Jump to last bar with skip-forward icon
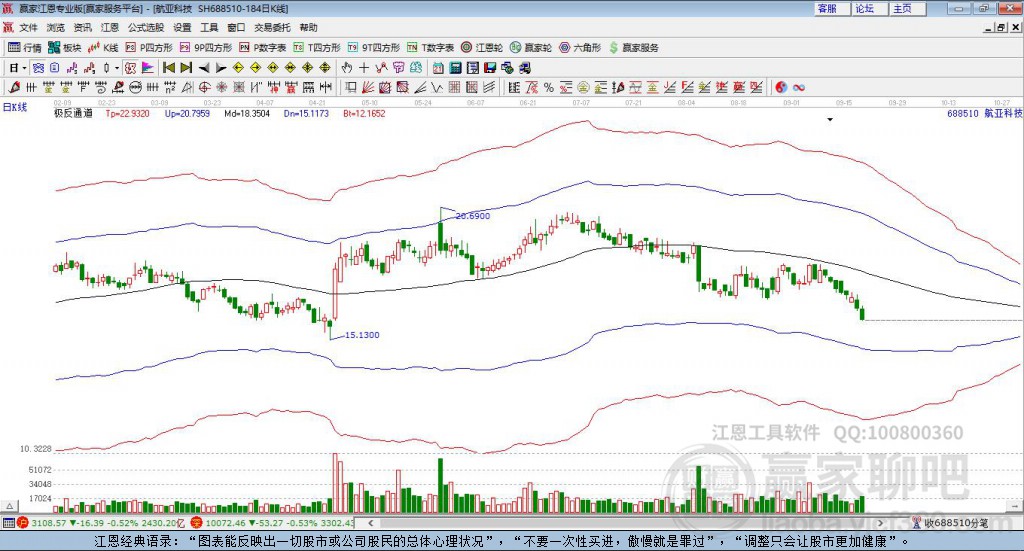Screen dimensions: 1024x551 (186, 68)
